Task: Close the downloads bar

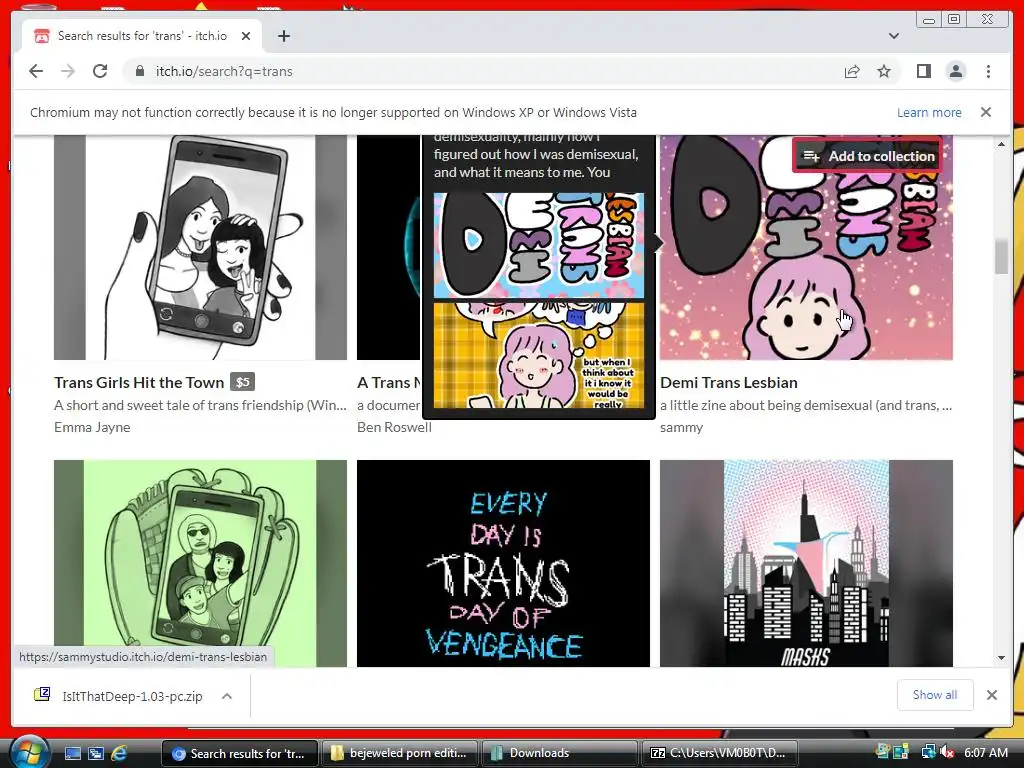Action: 991,695
